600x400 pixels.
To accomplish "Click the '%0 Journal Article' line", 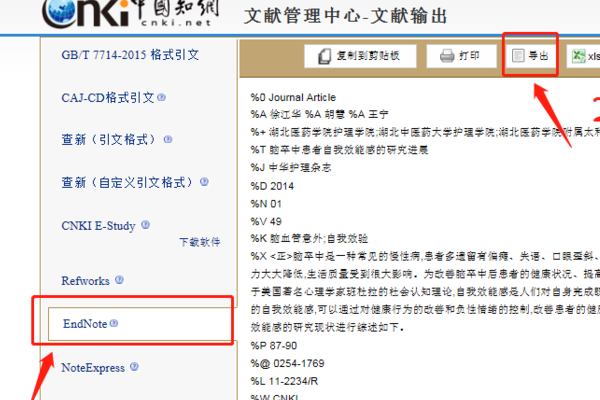I will point(293,98).
